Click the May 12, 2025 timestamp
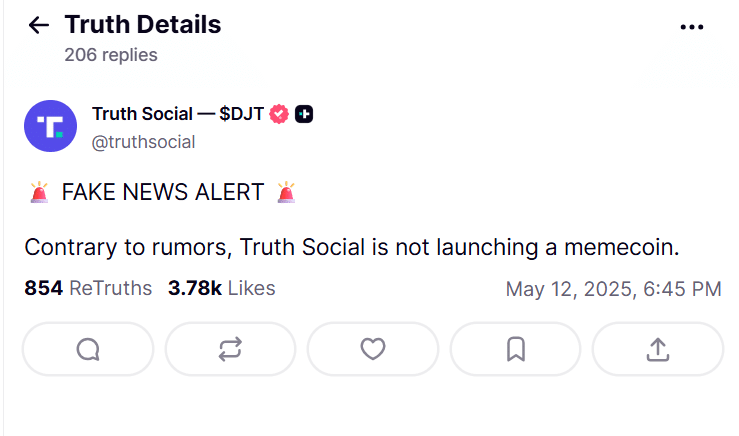The image size is (739, 436). click(x=613, y=290)
